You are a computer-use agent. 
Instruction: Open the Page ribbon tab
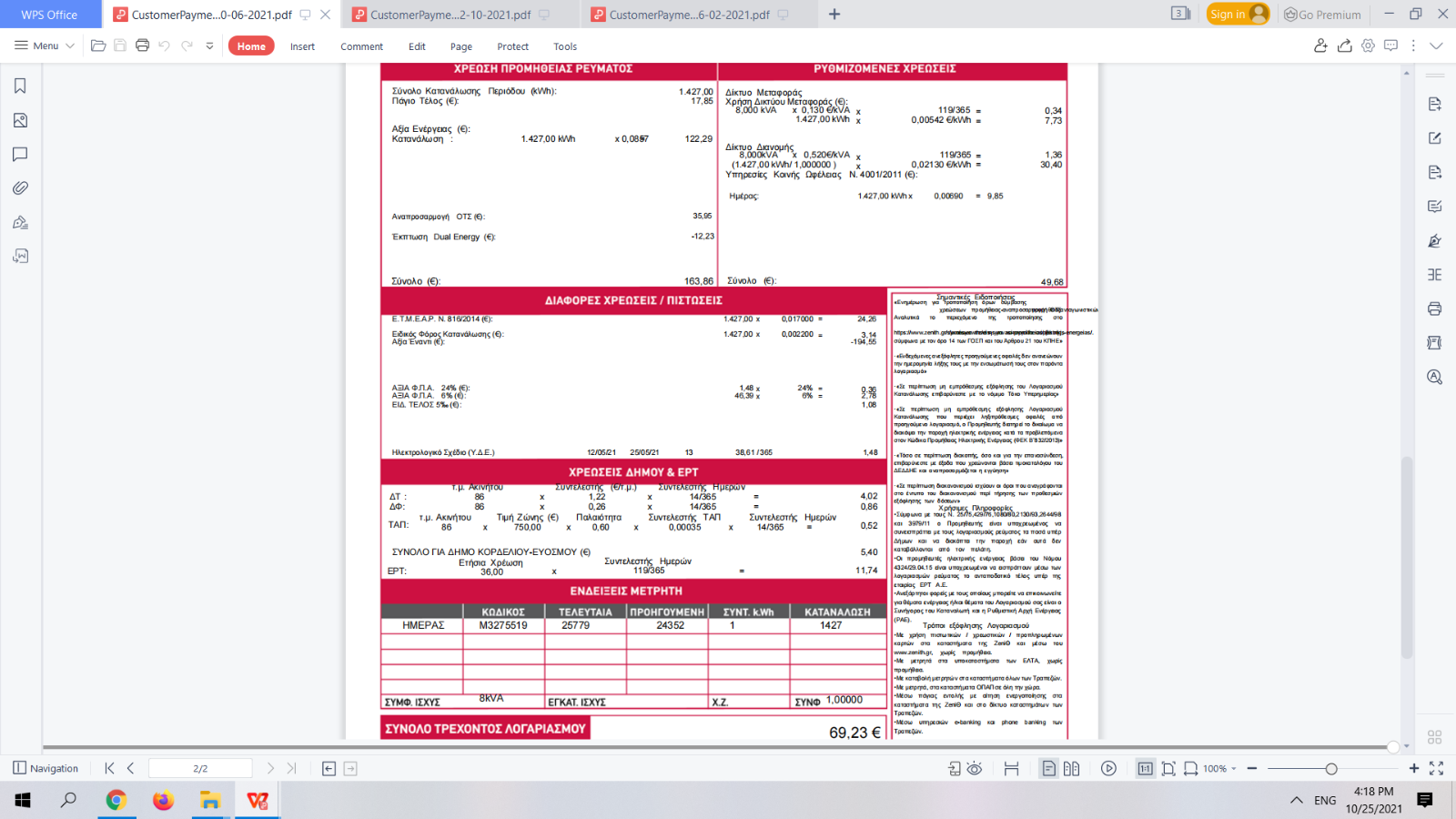click(461, 46)
